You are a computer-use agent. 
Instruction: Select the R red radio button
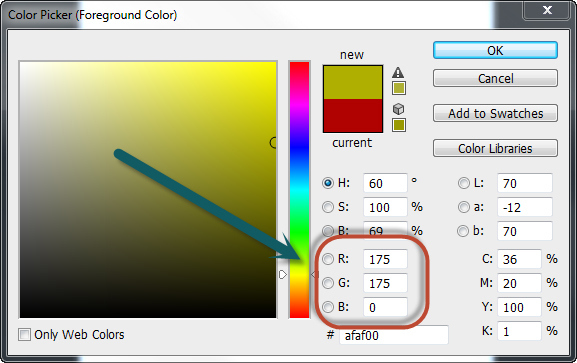tap(328, 259)
